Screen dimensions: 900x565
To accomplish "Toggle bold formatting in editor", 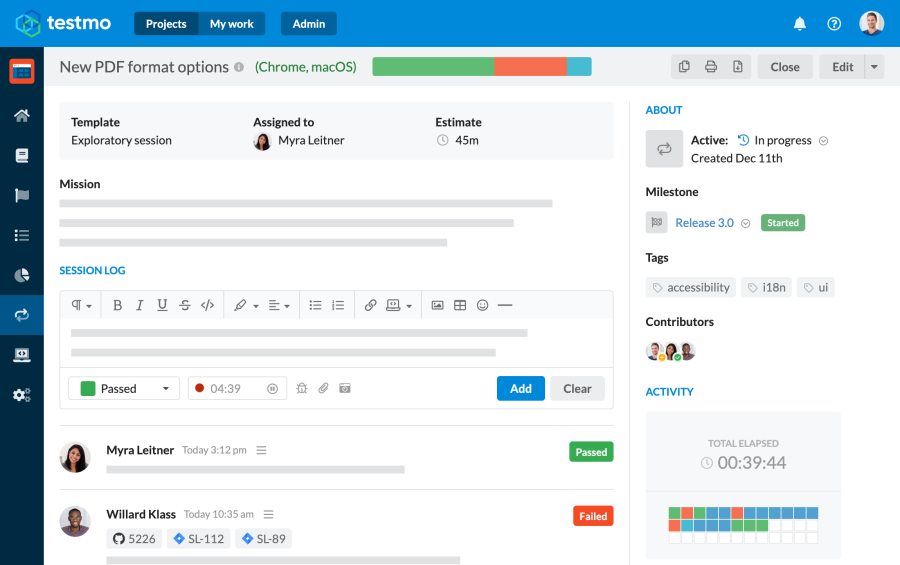I will tap(117, 305).
